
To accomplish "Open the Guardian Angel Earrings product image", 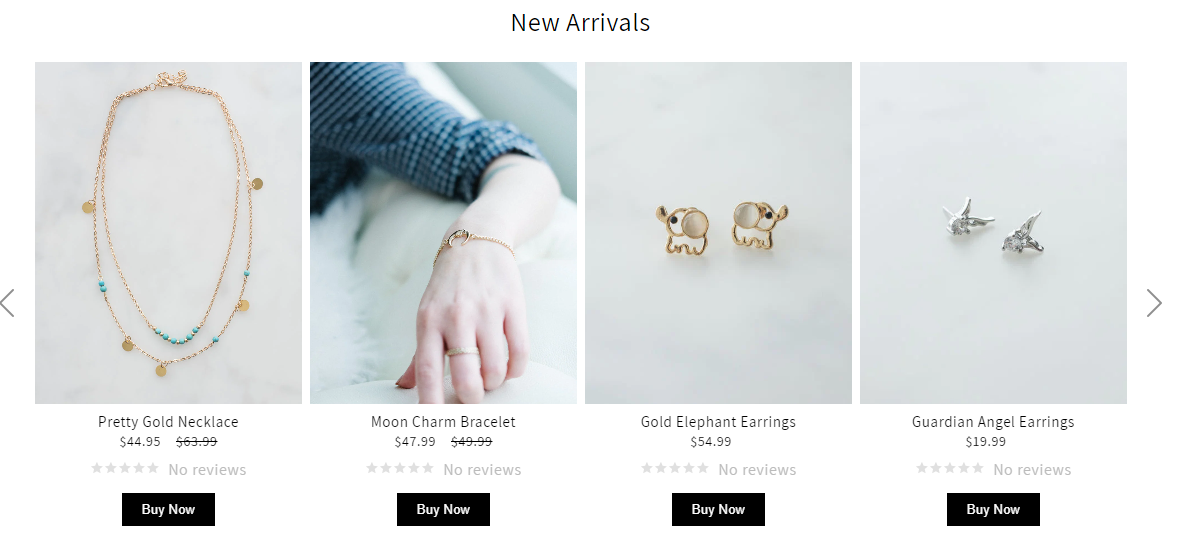I will [x=994, y=233].
